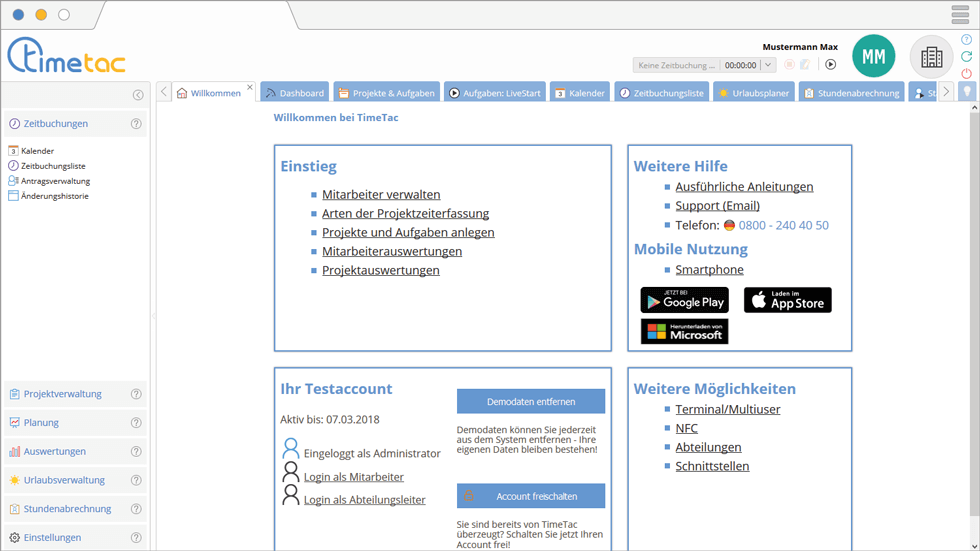Image resolution: width=980 pixels, height=551 pixels.
Task: Select Antragsverwaltung in the sidebar
Action: (55, 181)
